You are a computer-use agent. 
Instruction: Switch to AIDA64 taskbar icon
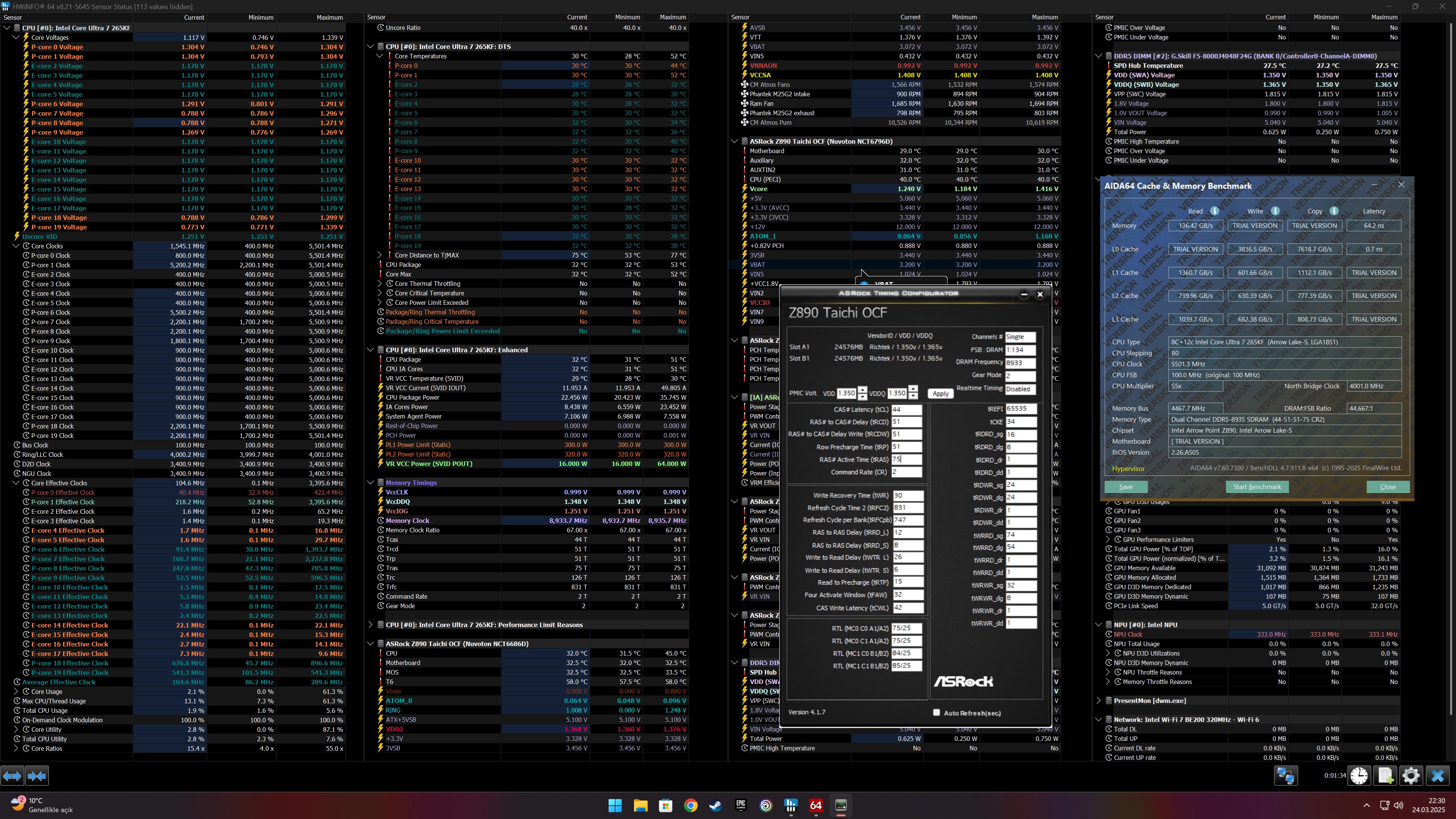coord(816,805)
